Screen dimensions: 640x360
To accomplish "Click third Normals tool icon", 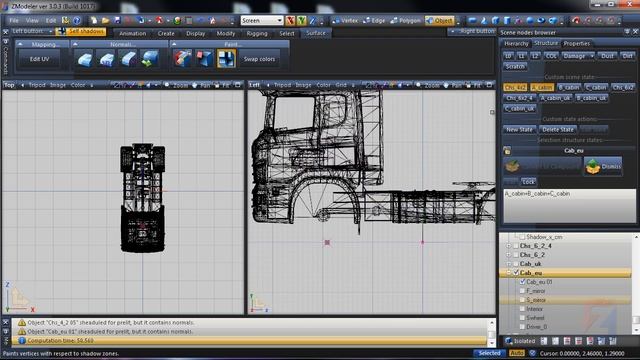I will pyautogui.click(x=129, y=59).
